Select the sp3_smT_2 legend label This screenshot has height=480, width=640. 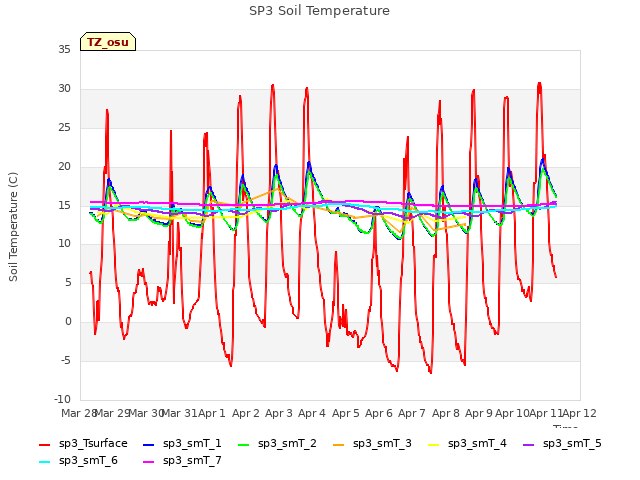click(x=287, y=444)
